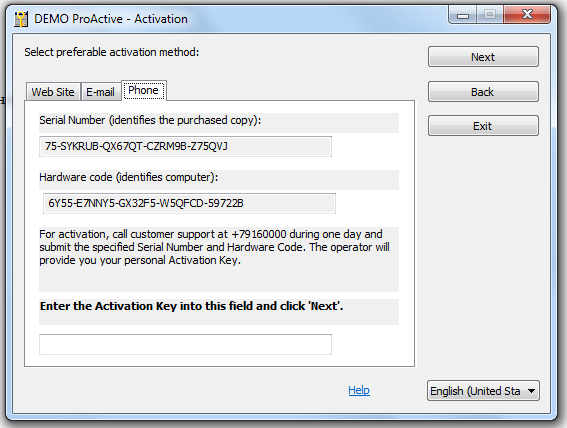Switch to the Web Site tab
The image size is (567, 428).
pyautogui.click(x=53, y=92)
